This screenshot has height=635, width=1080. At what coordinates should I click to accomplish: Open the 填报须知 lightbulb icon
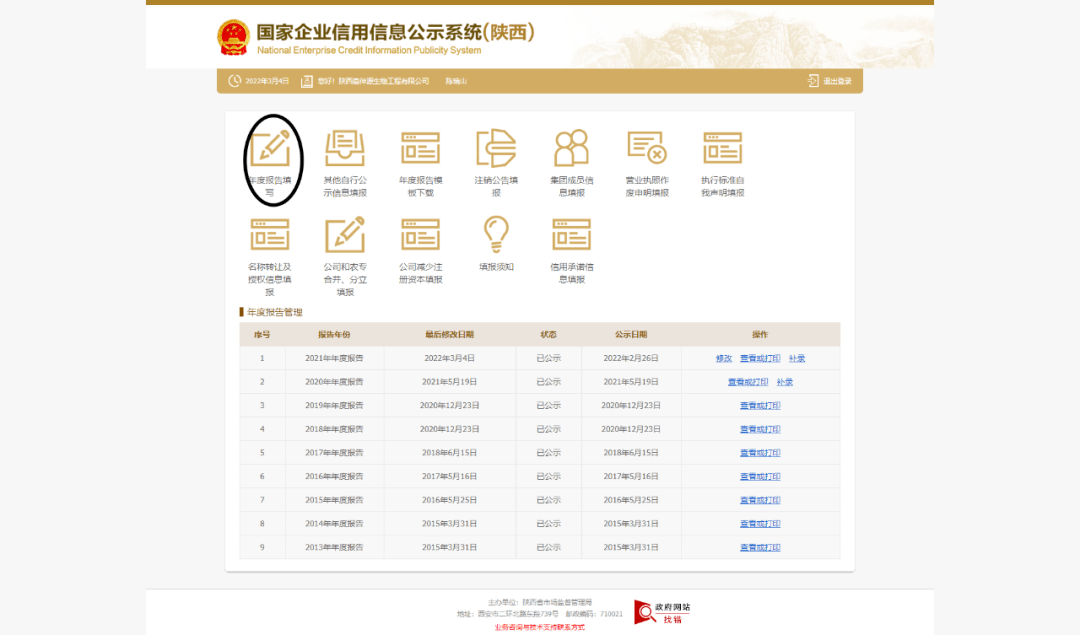pyautogui.click(x=496, y=234)
